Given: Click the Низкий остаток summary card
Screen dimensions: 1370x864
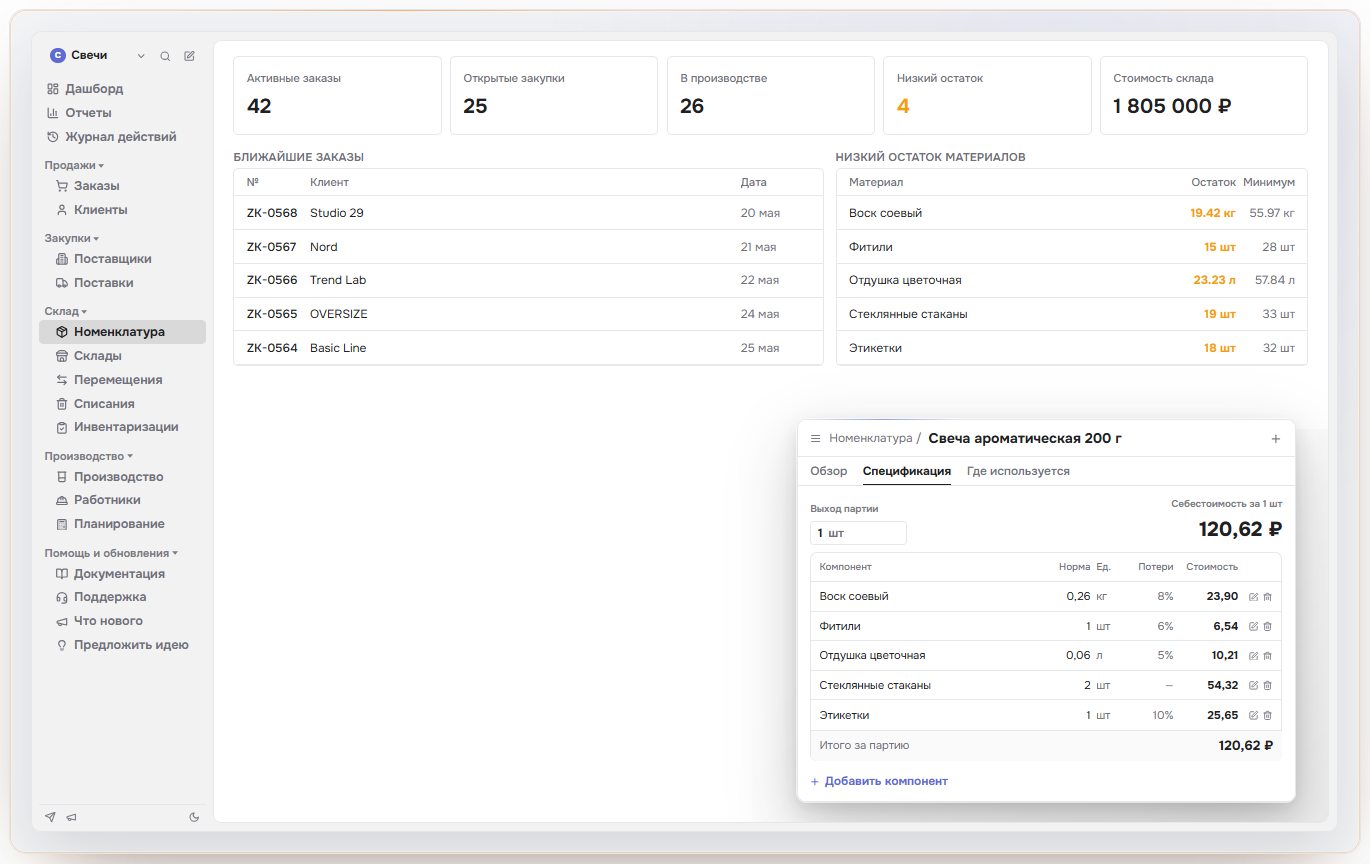Looking at the screenshot, I should 987,95.
